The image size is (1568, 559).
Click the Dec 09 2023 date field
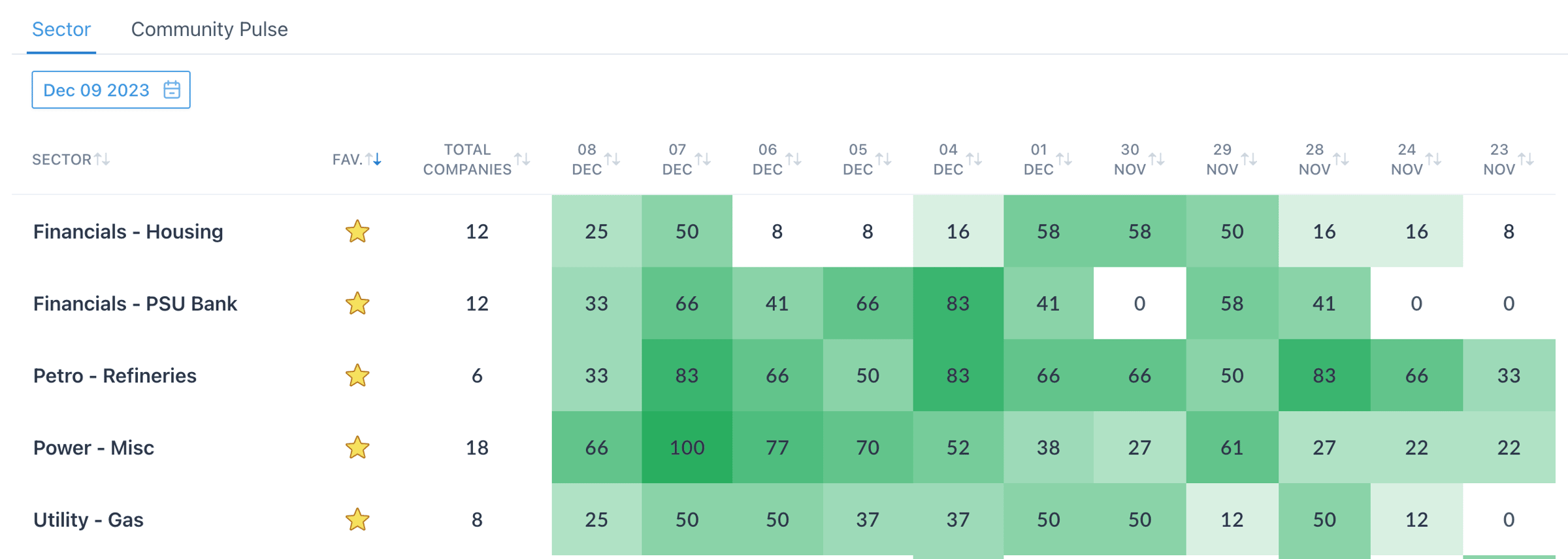pos(97,90)
